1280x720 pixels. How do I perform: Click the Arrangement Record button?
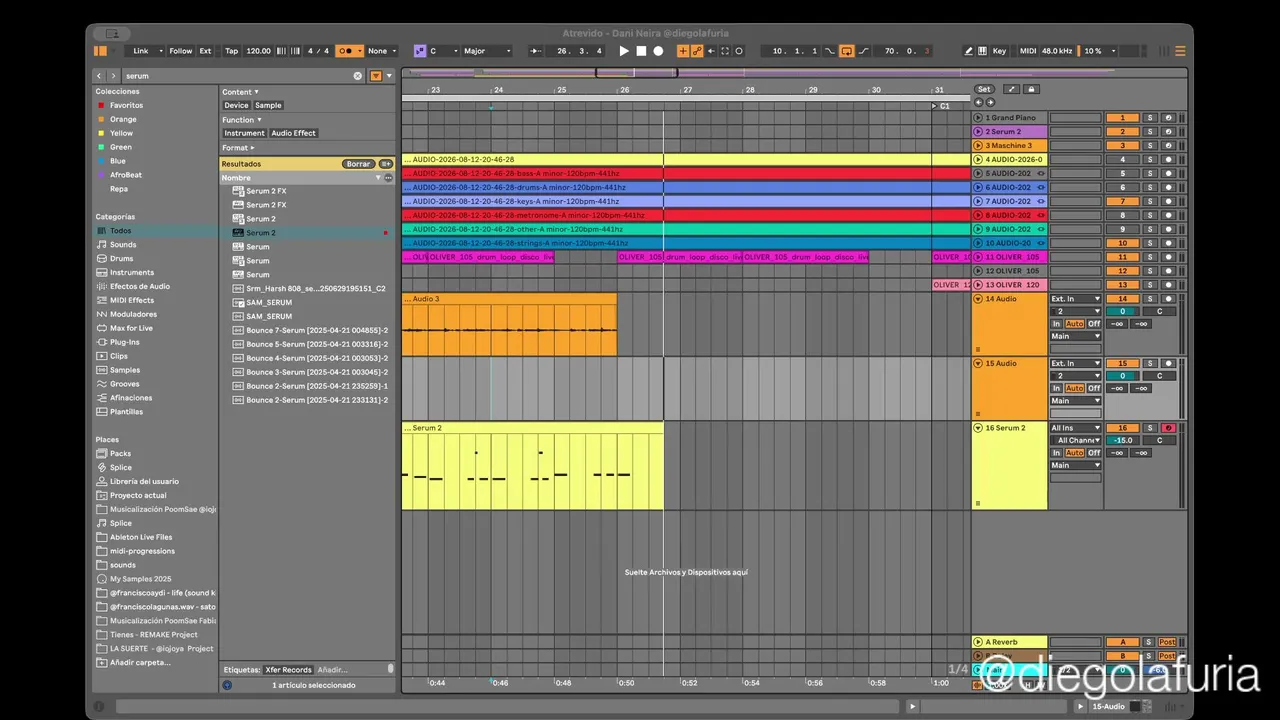pos(658,51)
